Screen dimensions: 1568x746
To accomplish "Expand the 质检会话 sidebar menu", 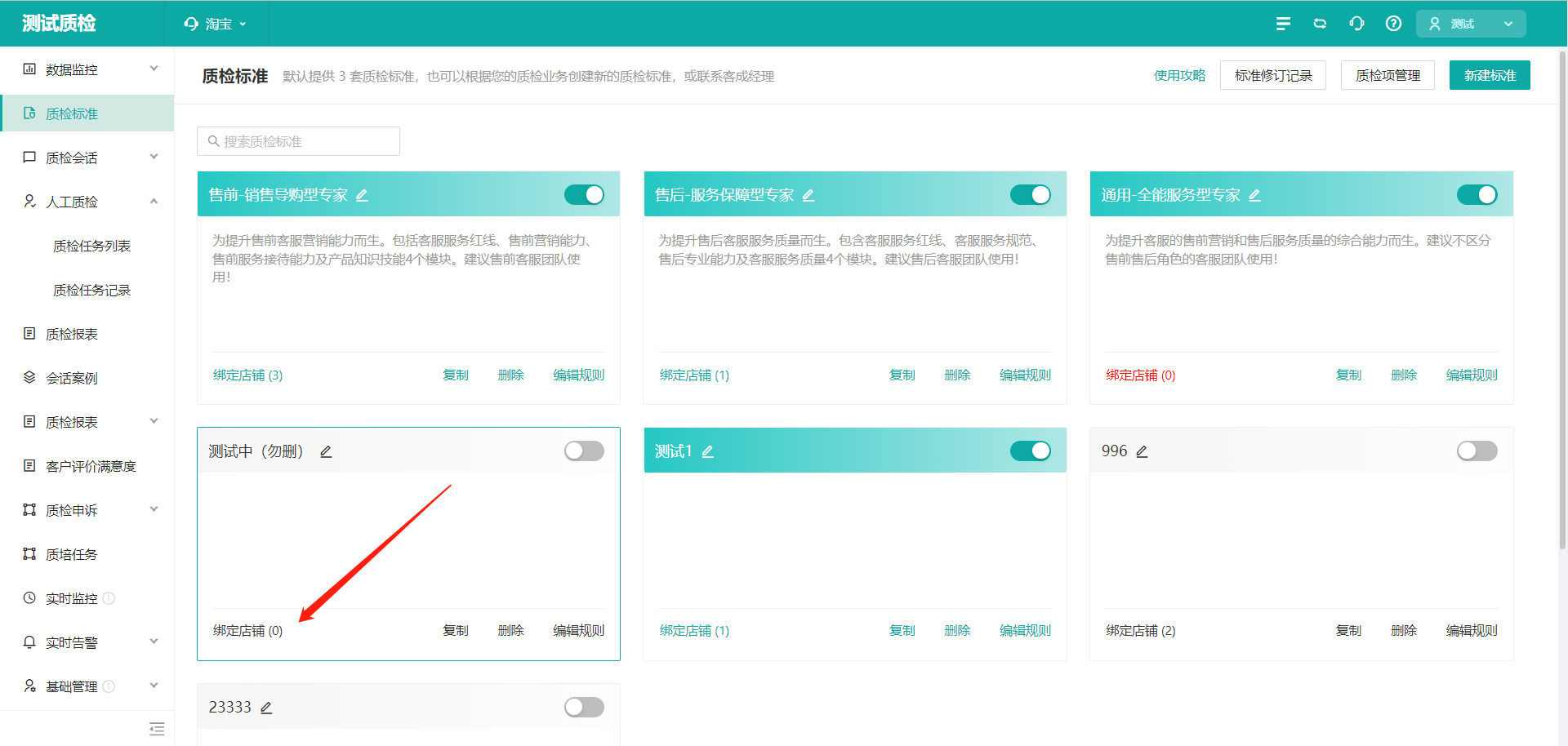I will pyautogui.click(x=154, y=158).
